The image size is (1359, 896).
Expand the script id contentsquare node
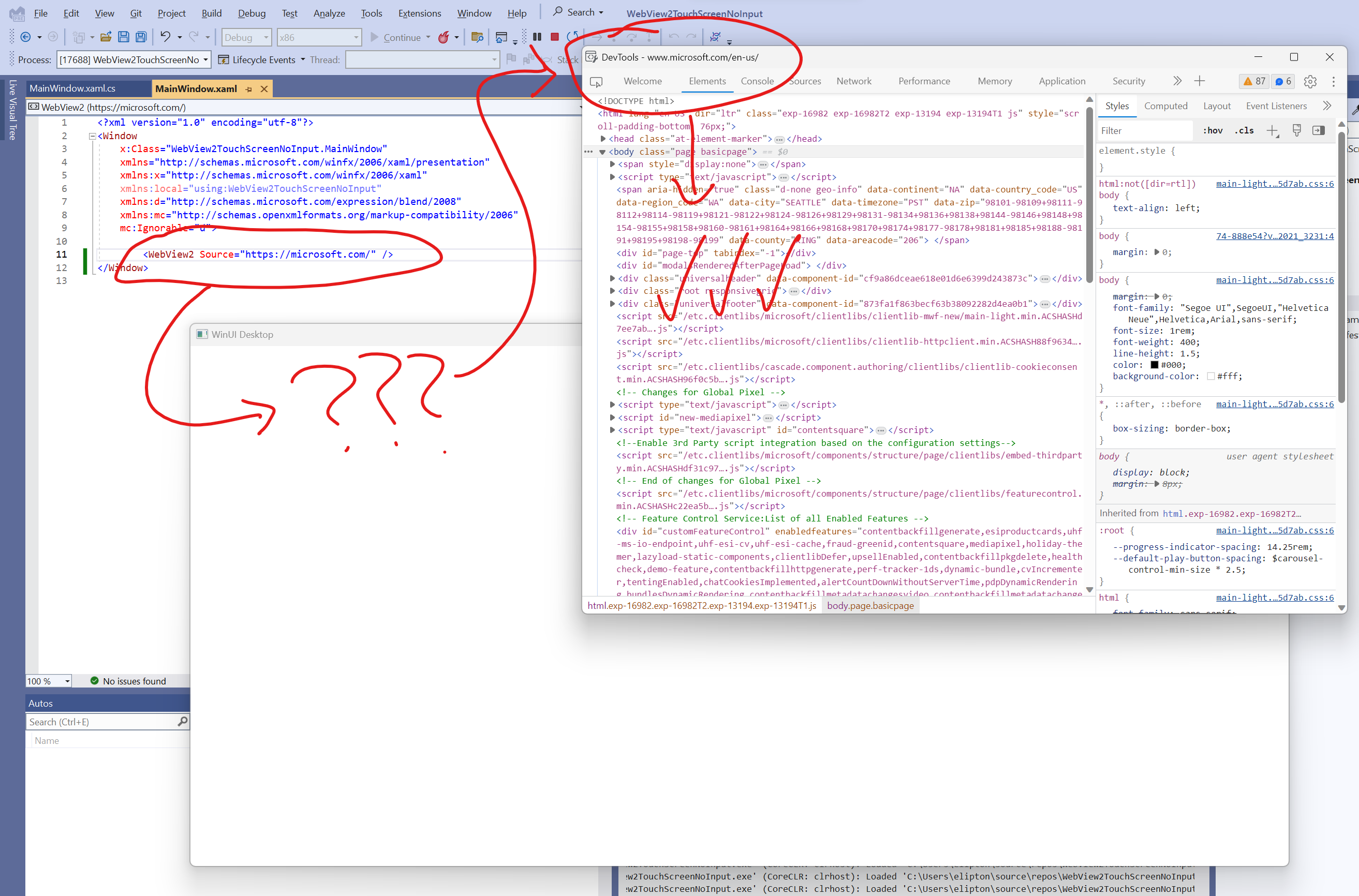pos(612,430)
